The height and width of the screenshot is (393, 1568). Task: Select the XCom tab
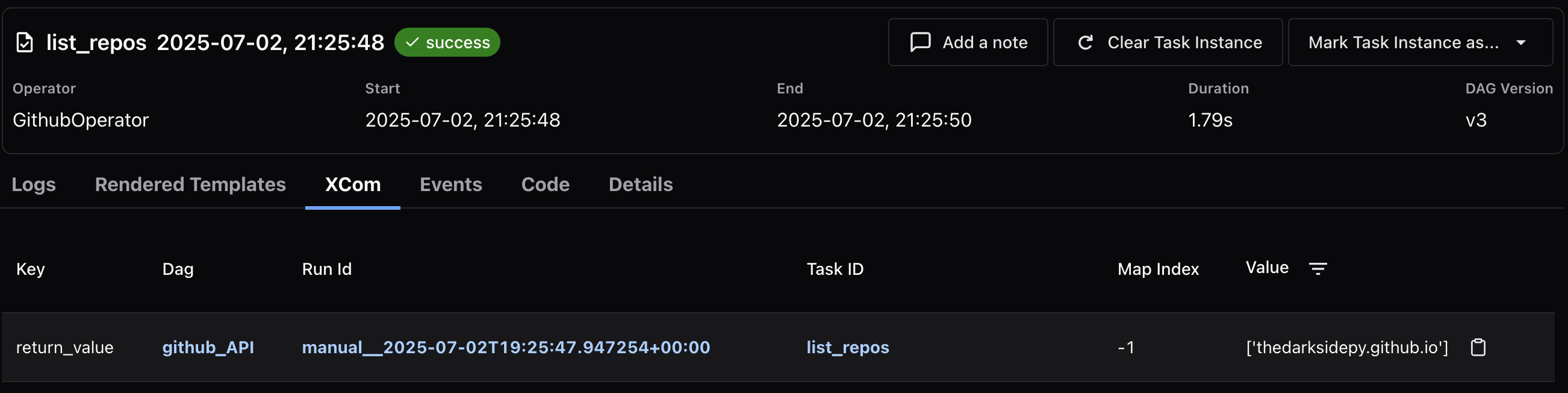click(352, 184)
